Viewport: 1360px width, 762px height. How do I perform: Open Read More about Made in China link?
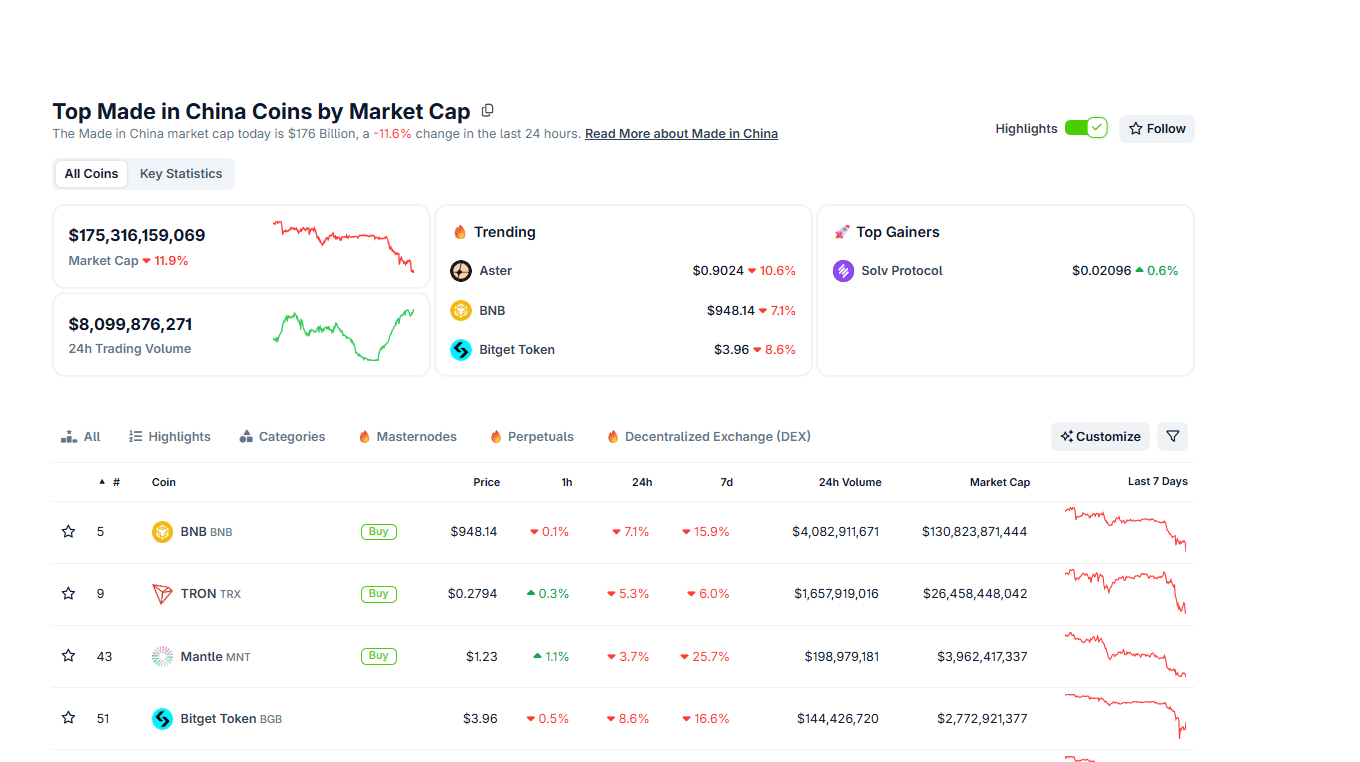click(x=681, y=134)
